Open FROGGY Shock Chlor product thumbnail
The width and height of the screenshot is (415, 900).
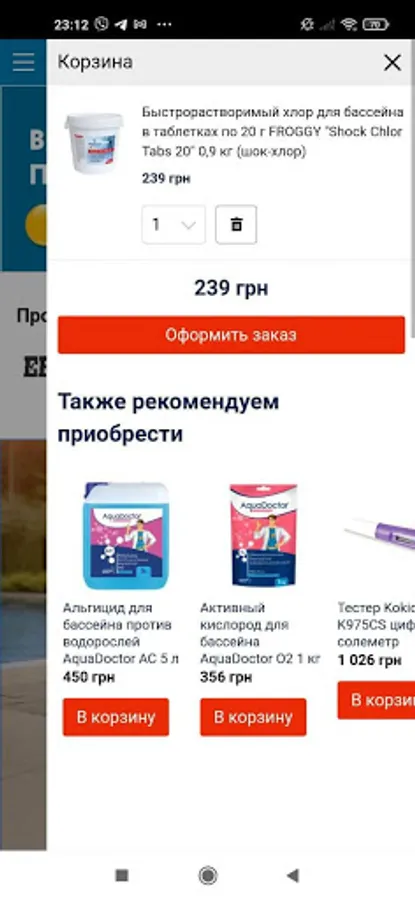tap(94, 143)
